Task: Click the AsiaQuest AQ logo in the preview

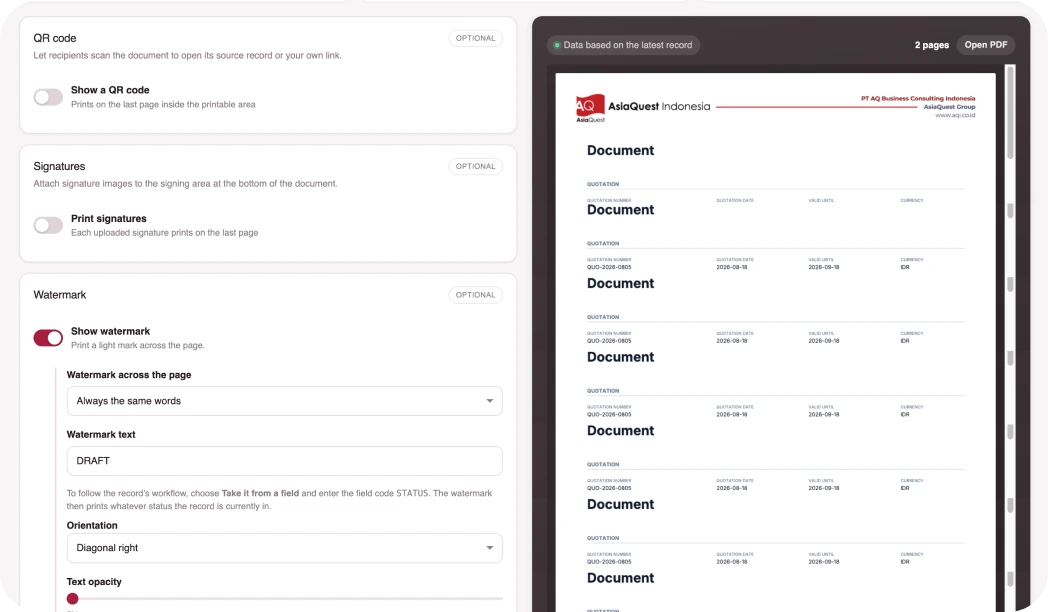Action: (590, 108)
